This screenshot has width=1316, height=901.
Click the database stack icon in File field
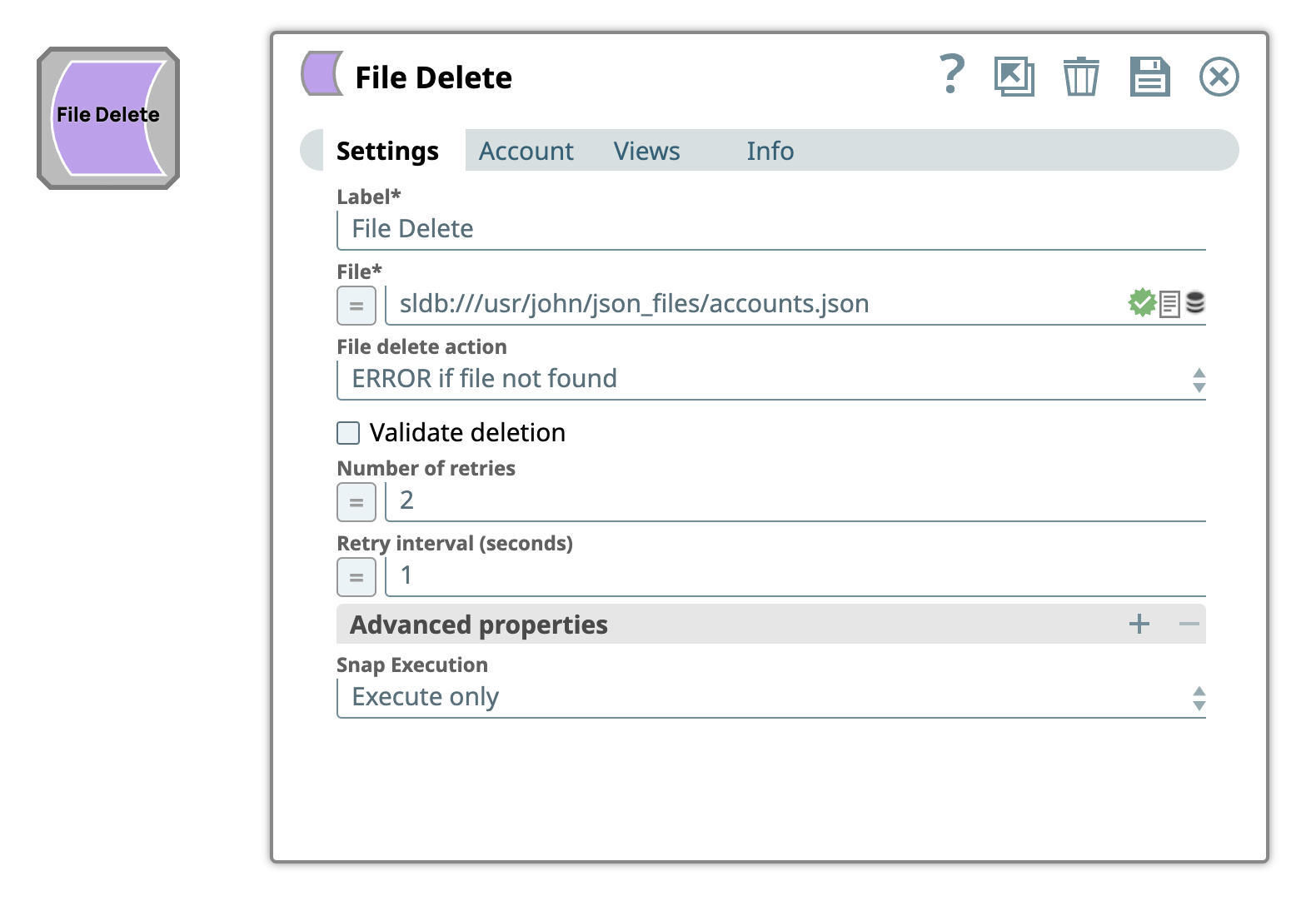(1195, 302)
